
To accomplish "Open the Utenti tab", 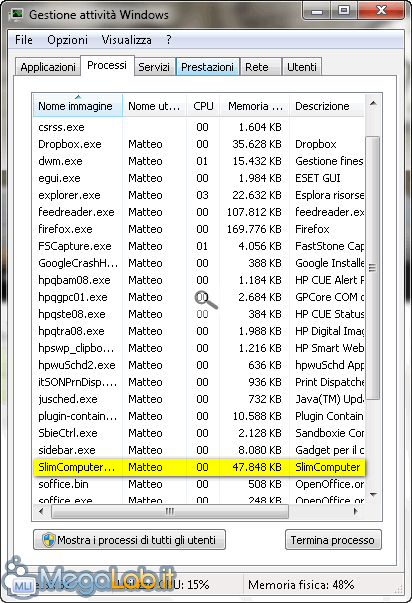I will pos(302,67).
